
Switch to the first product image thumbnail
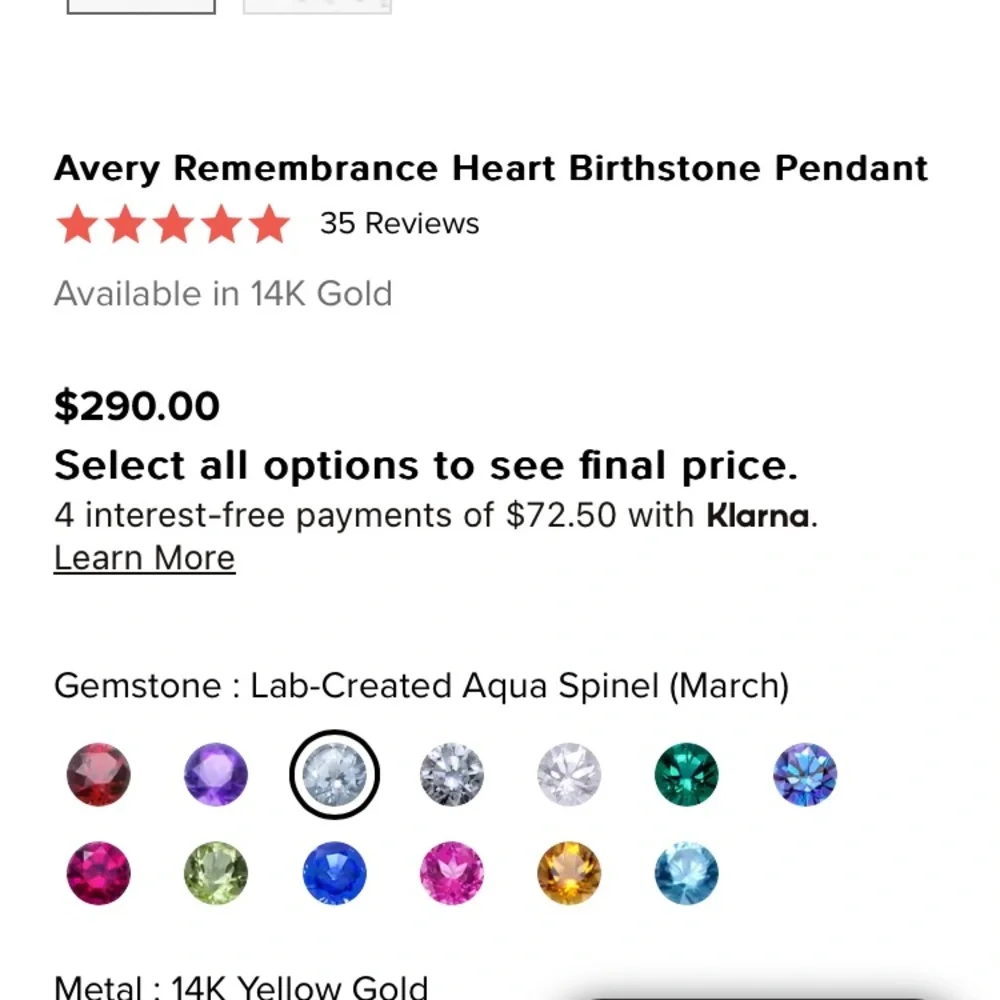click(139, 5)
